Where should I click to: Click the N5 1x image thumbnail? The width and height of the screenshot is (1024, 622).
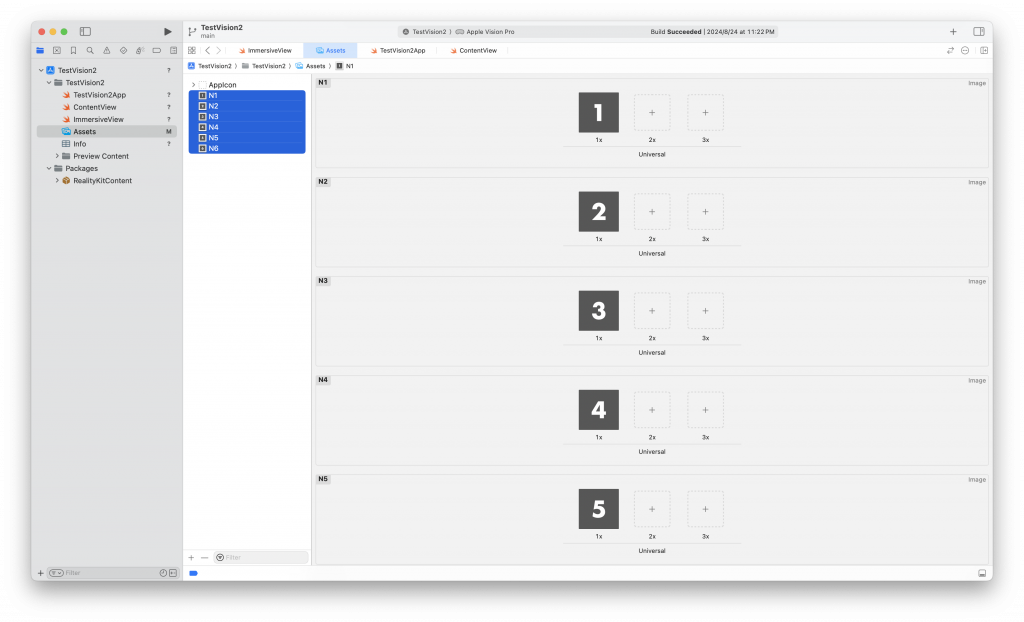tap(598, 509)
